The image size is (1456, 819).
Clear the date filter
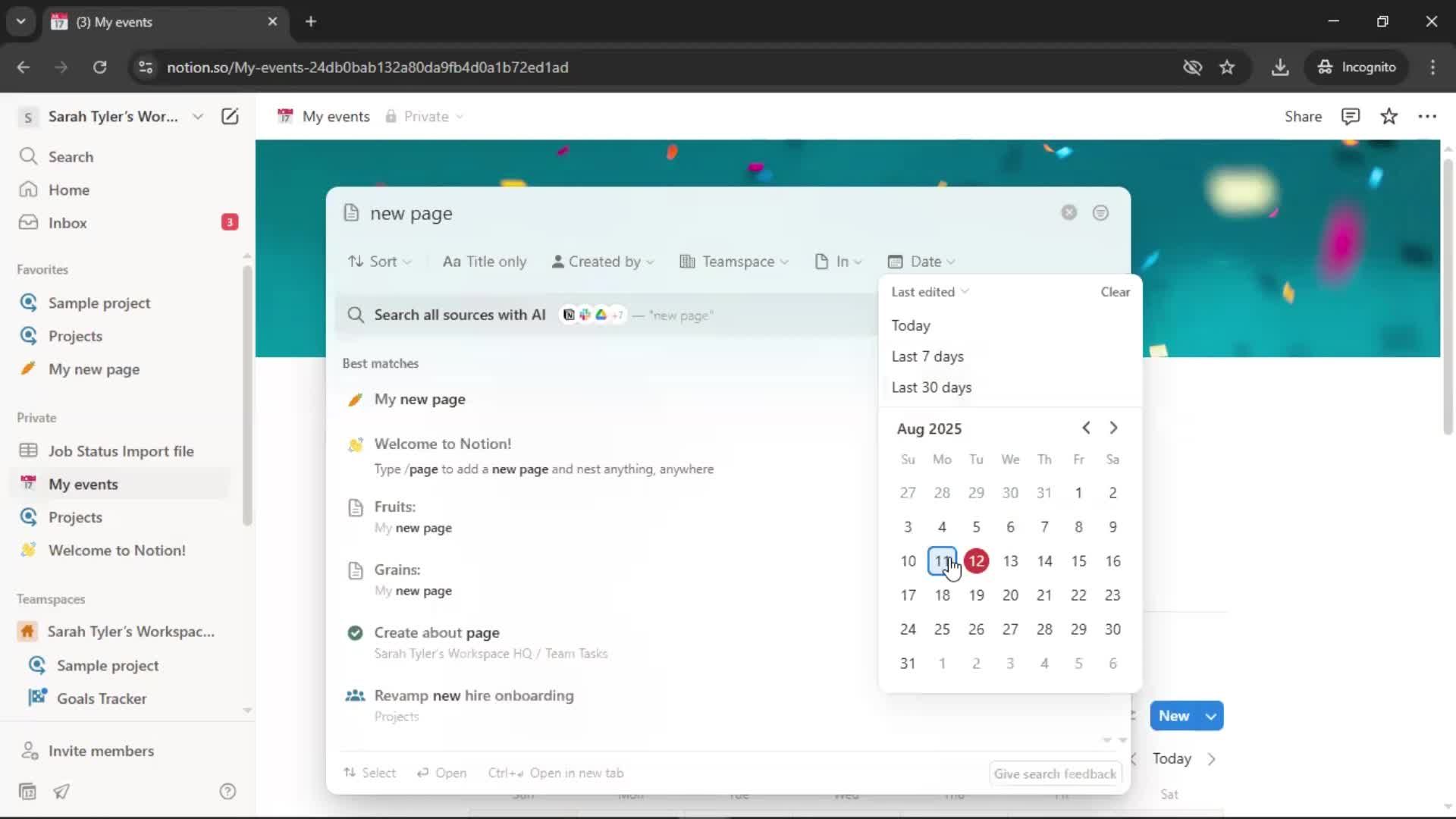tap(1115, 292)
